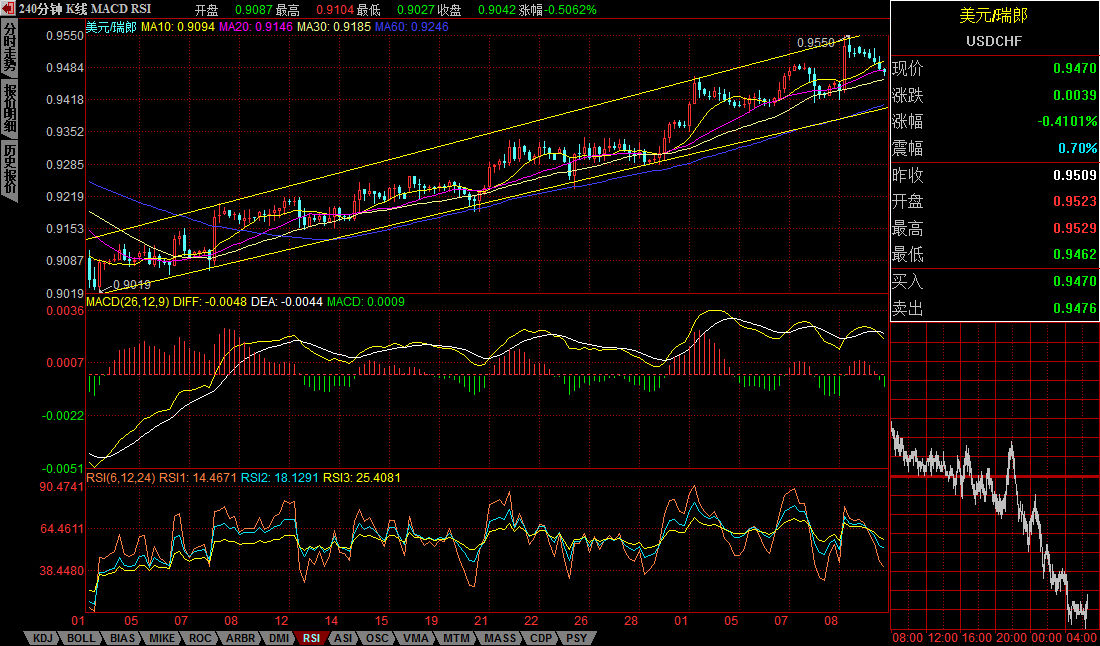Click the USDCHF symbol in quote panel
This screenshot has width=1100, height=646.
(994, 41)
